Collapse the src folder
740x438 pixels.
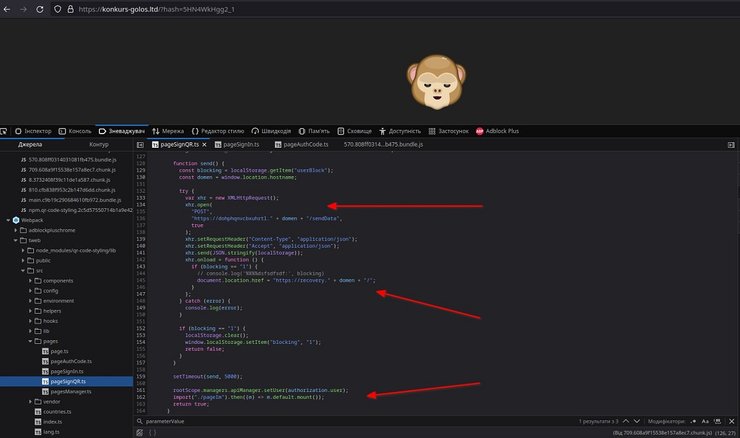click(23, 270)
